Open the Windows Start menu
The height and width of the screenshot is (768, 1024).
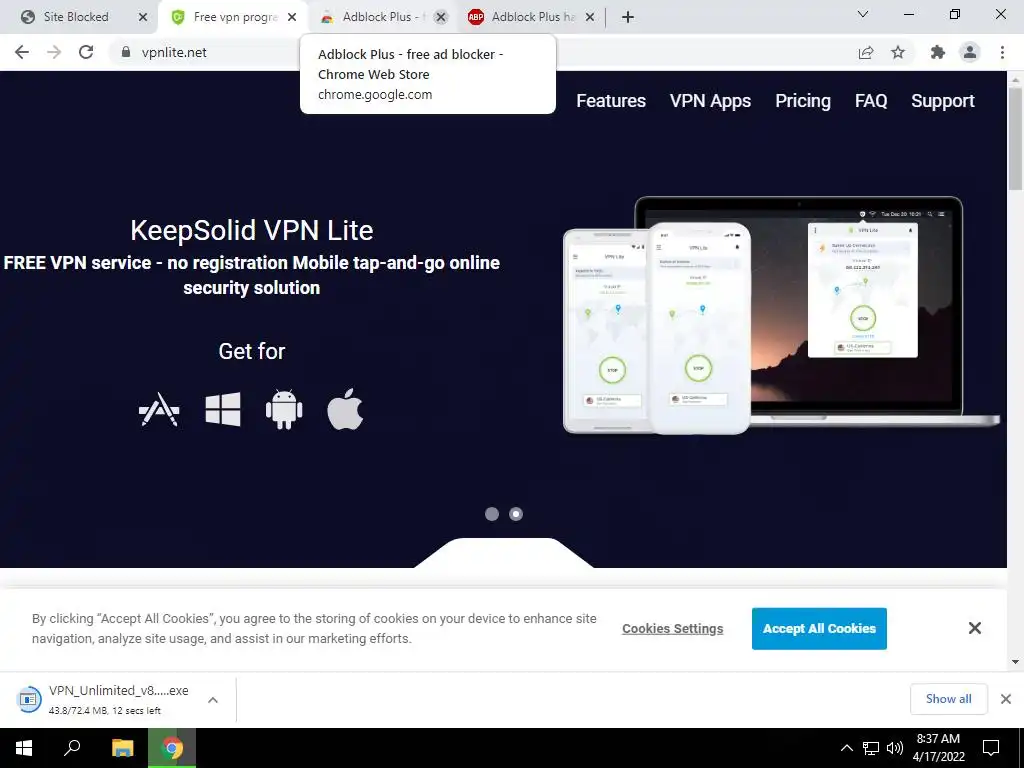click(x=24, y=748)
